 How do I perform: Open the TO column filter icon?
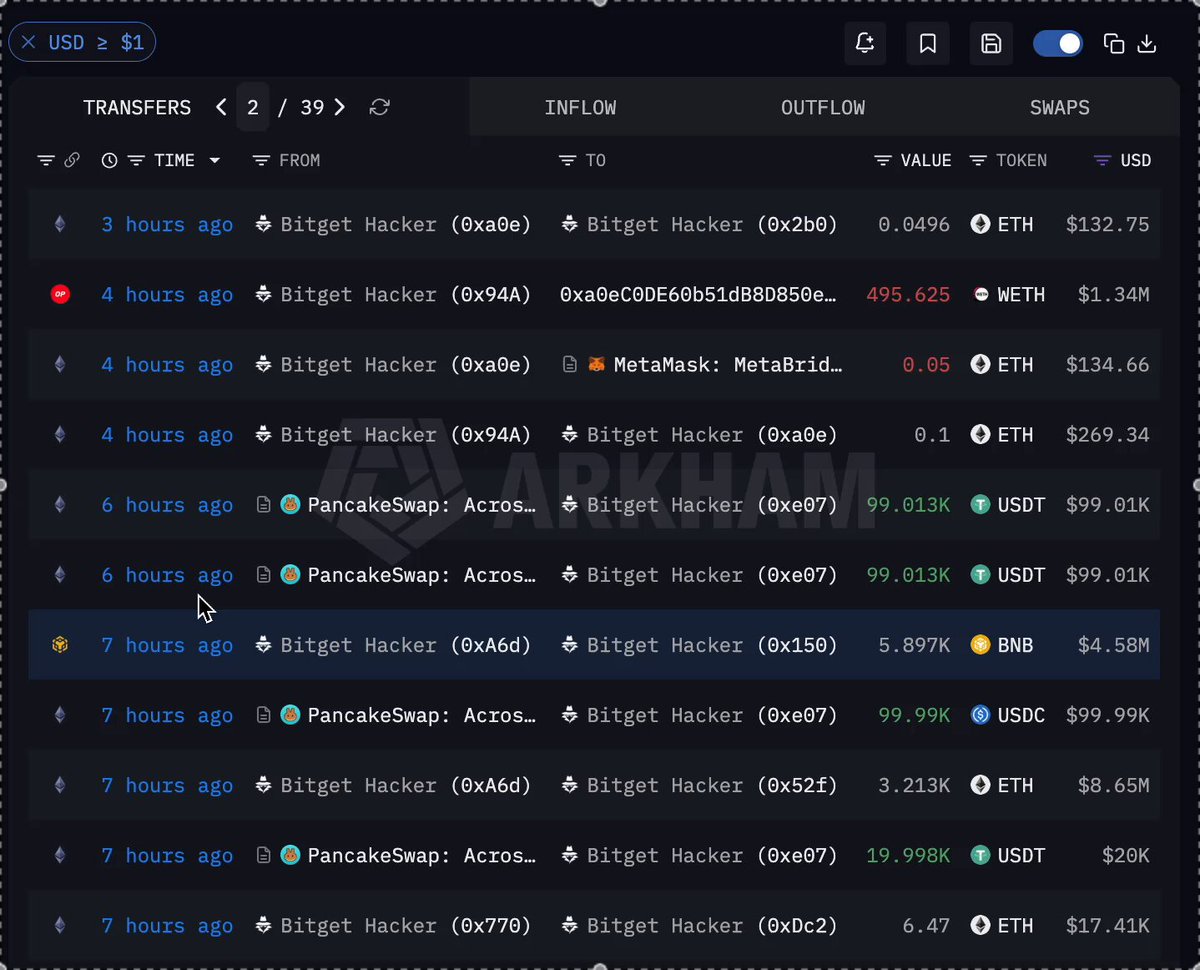[x=567, y=160]
